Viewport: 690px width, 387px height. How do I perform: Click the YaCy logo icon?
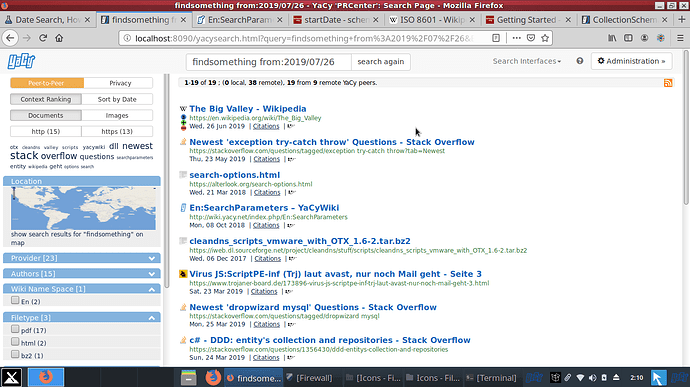click(x=21, y=61)
